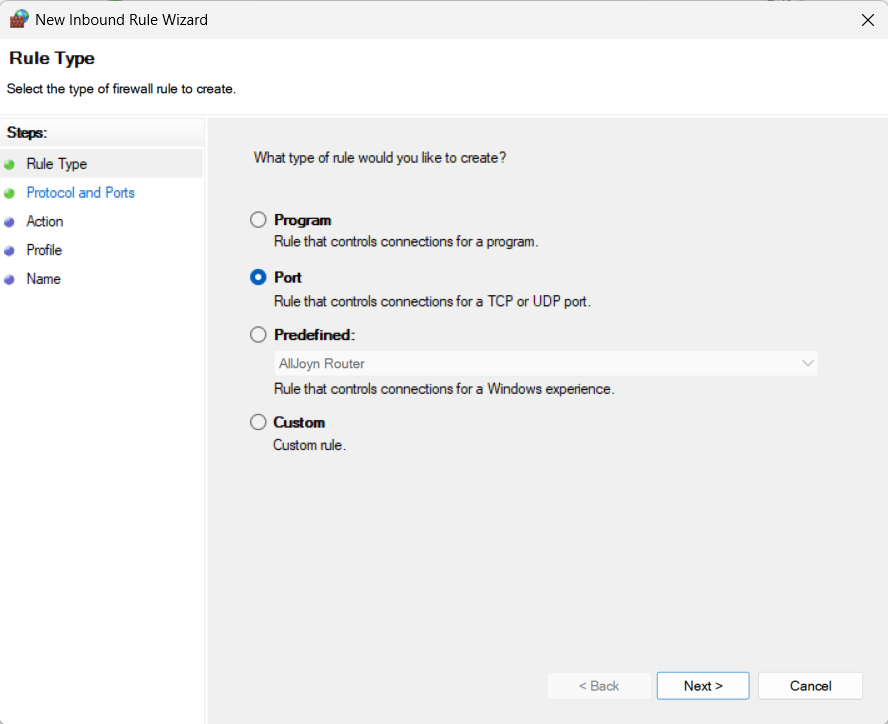Go to the Rule Type step
Viewport: 888px width, 724px height.
57,164
